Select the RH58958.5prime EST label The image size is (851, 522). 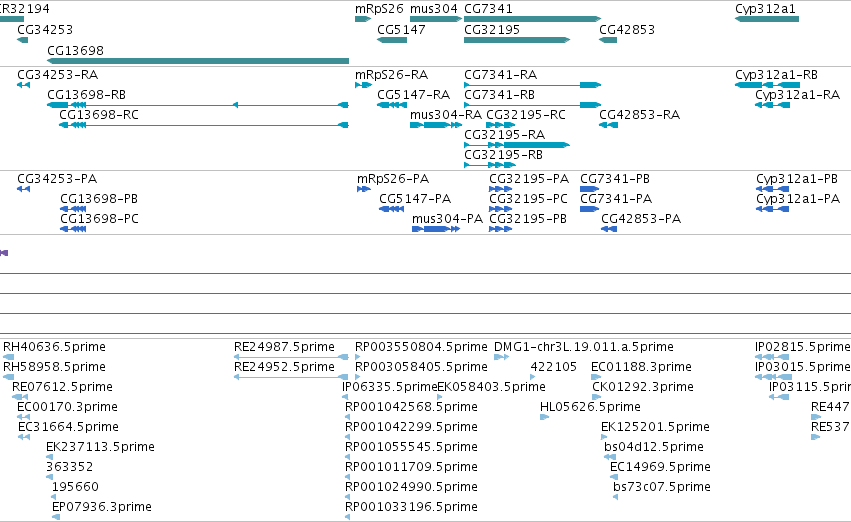[x=54, y=367]
